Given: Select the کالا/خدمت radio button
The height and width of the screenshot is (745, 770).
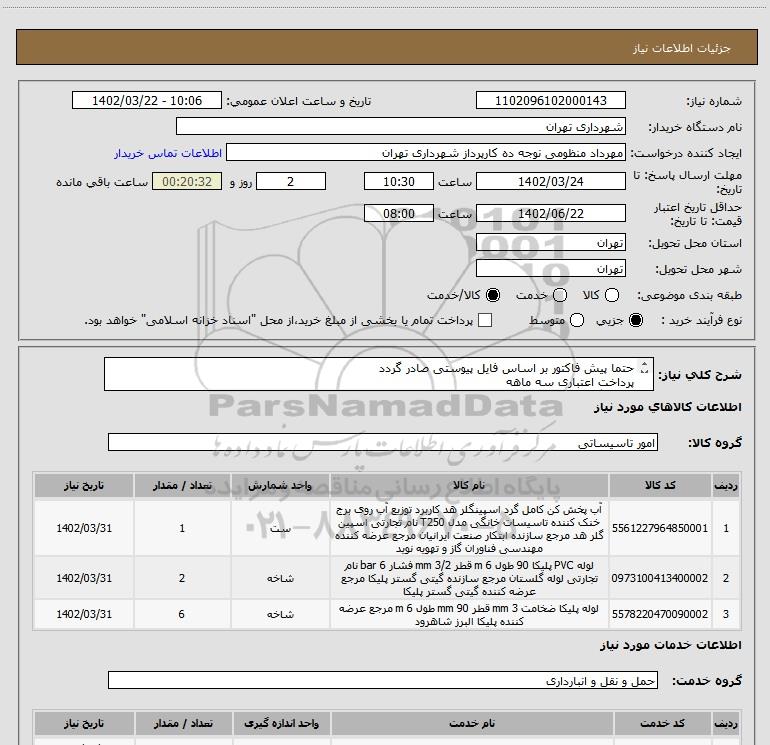Looking at the screenshot, I should 493,295.
